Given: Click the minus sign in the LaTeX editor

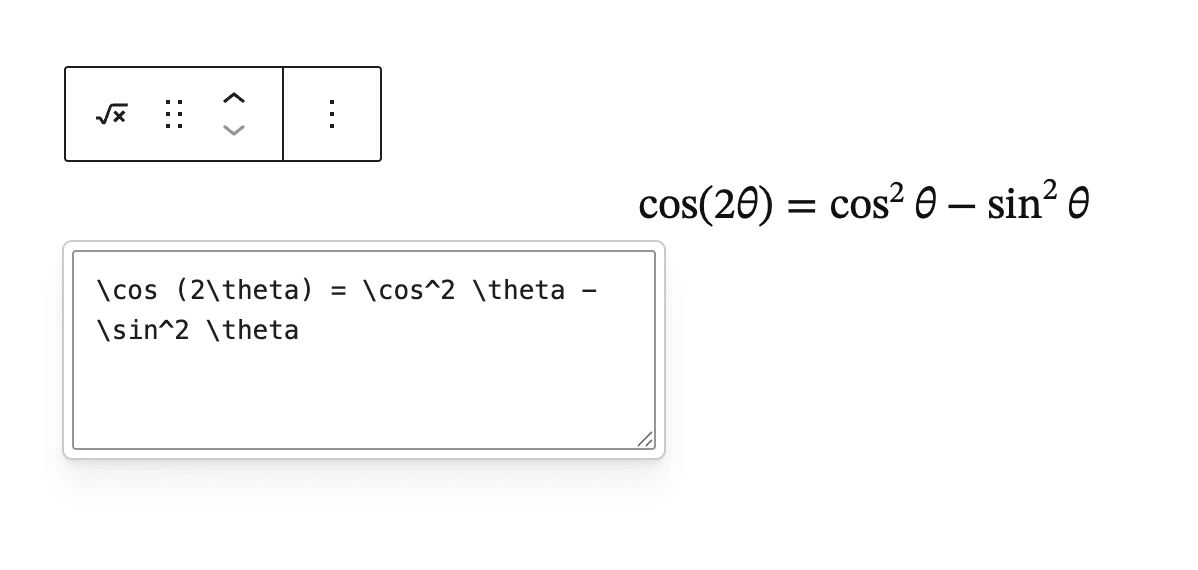Looking at the screenshot, I should (589, 291).
